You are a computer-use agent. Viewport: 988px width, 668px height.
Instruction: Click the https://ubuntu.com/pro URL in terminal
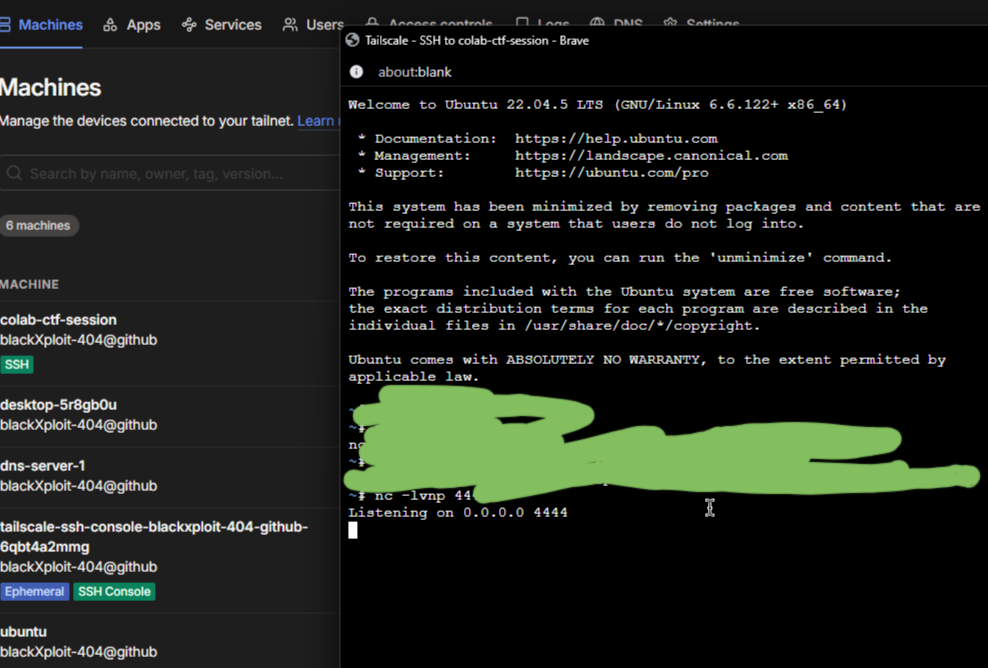(612, 173)
